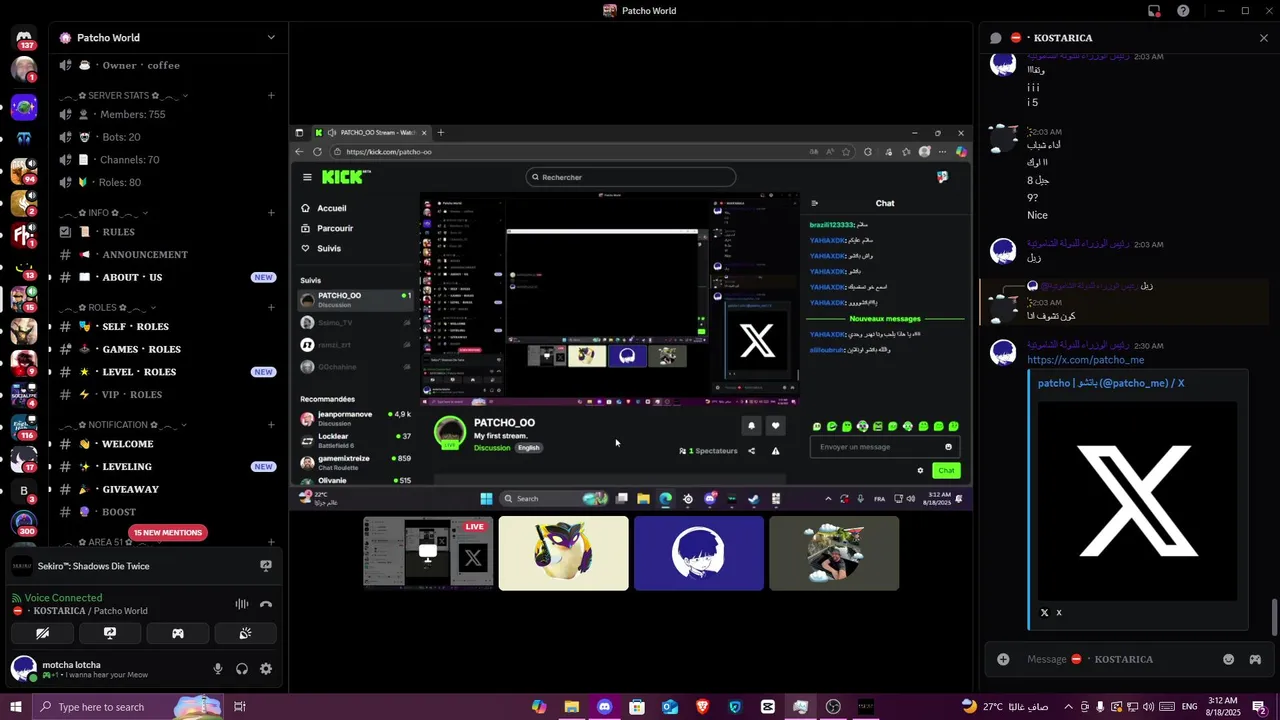
Task: Open the attachment plus button in message bar
Action: (x=1003, y=659)
